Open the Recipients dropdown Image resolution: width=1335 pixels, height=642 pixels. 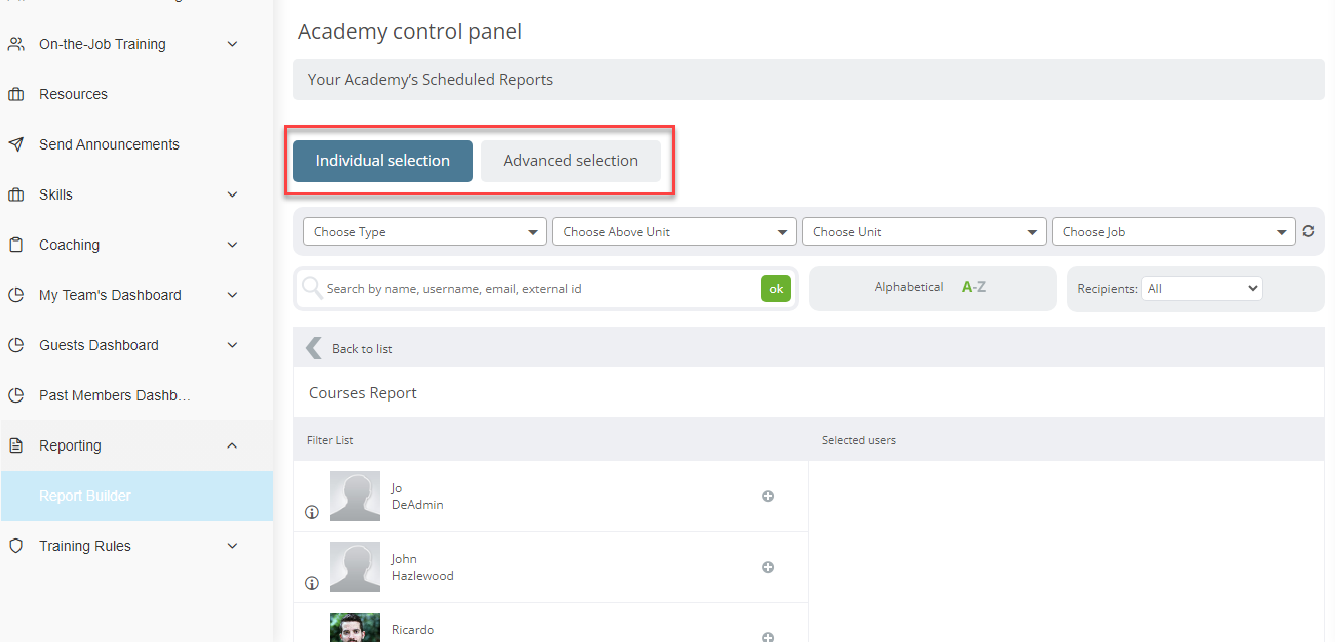pyautogui.click(x=1202, y=287)
